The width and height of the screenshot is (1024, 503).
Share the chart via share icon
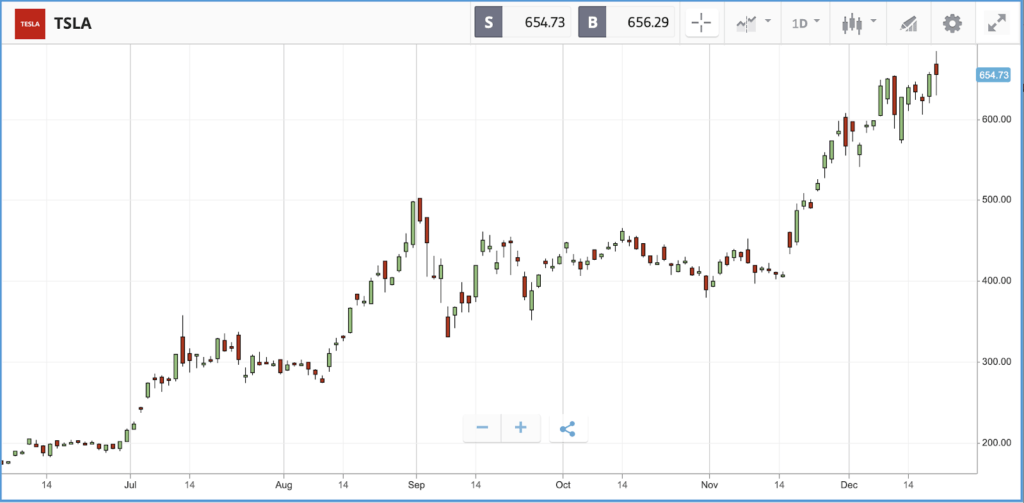[x=568, y=429]
